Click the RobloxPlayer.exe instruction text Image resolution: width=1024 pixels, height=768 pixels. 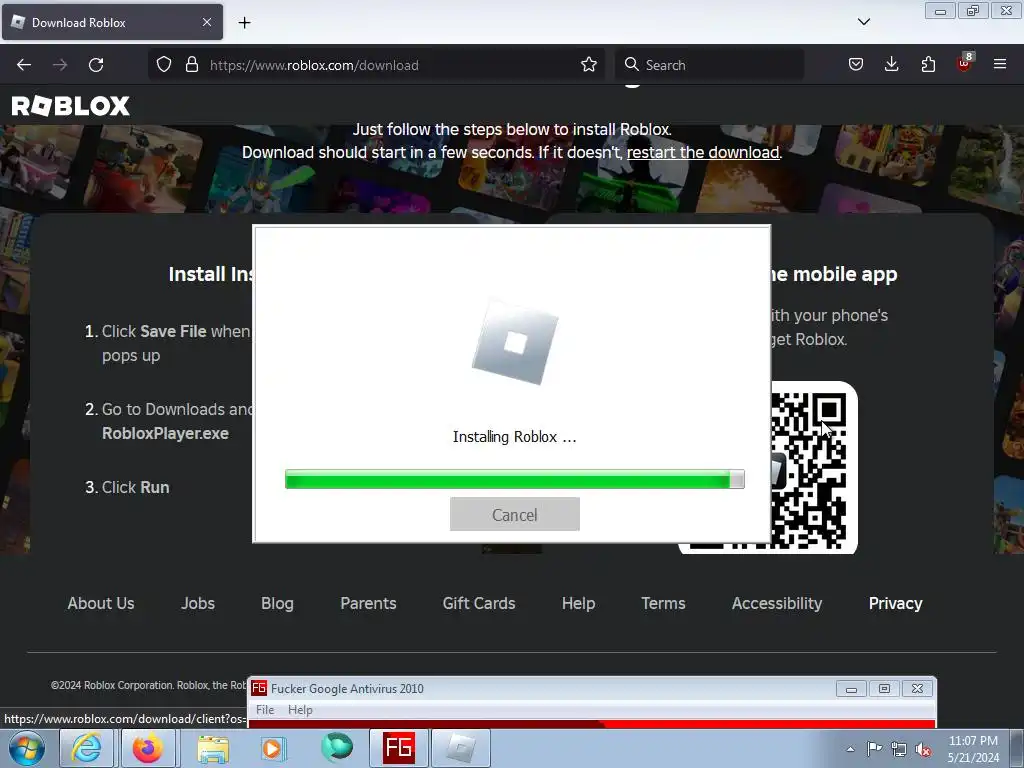tap(165, 434)
